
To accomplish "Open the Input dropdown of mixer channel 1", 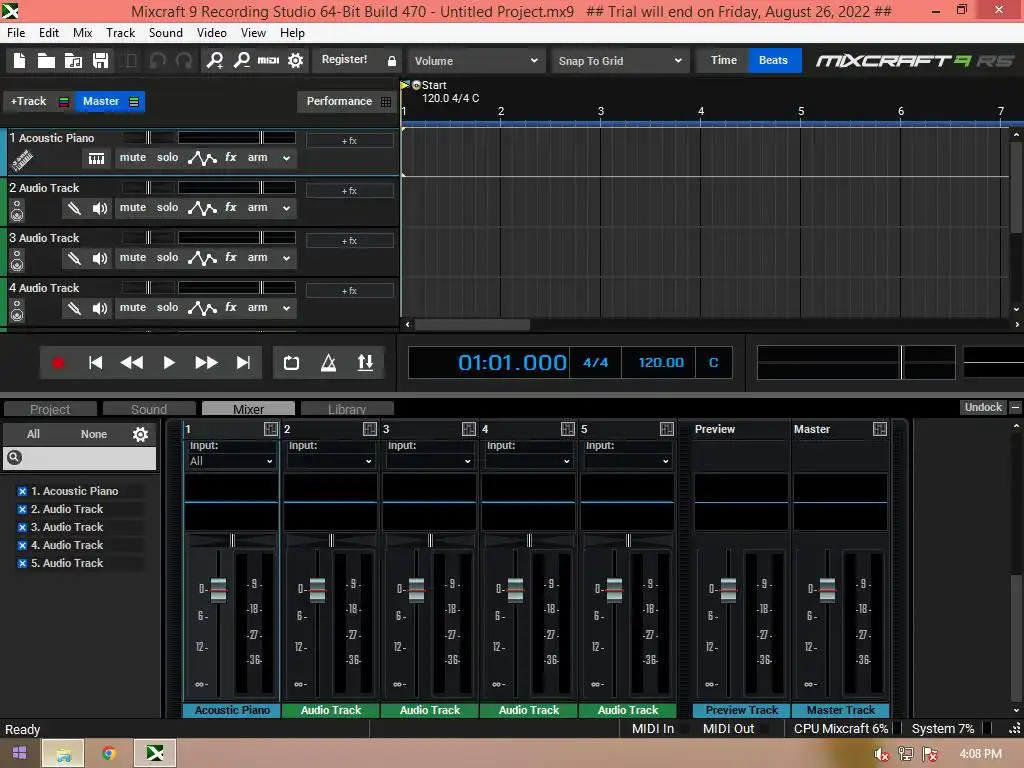I will (231, 461).
